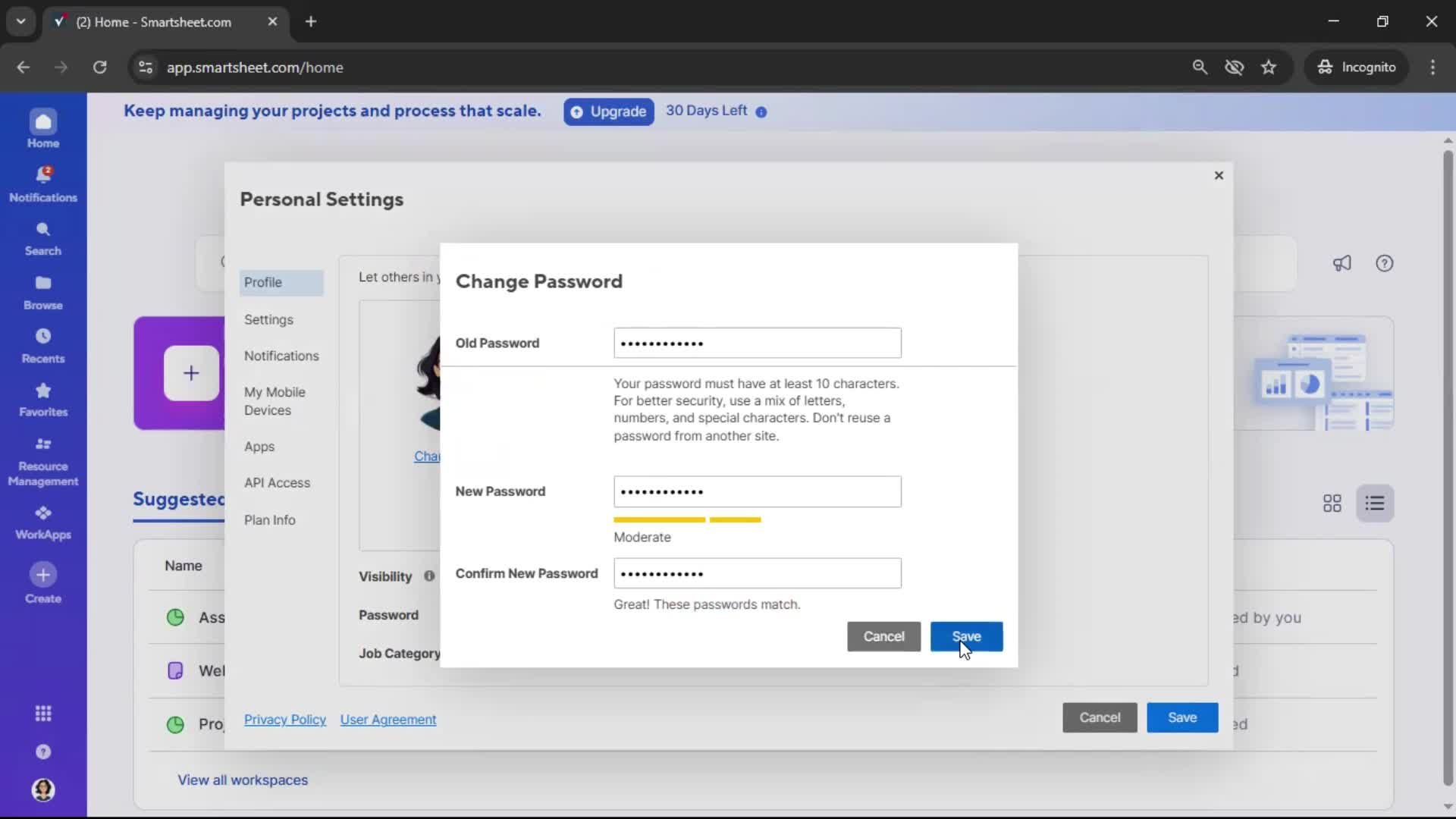Click the Upgrade button
This screenshot has height=819, width=1456.
click(607, 111)
